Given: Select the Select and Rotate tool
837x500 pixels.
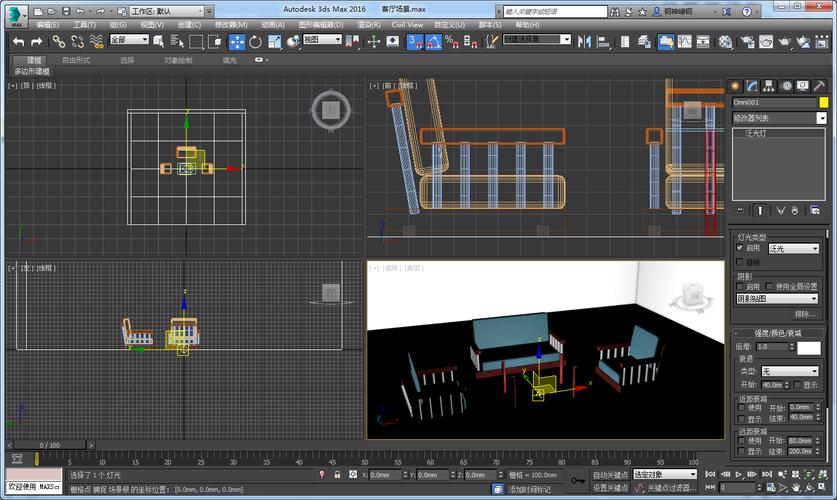Looking at the screenshot, I should (255, 41).
